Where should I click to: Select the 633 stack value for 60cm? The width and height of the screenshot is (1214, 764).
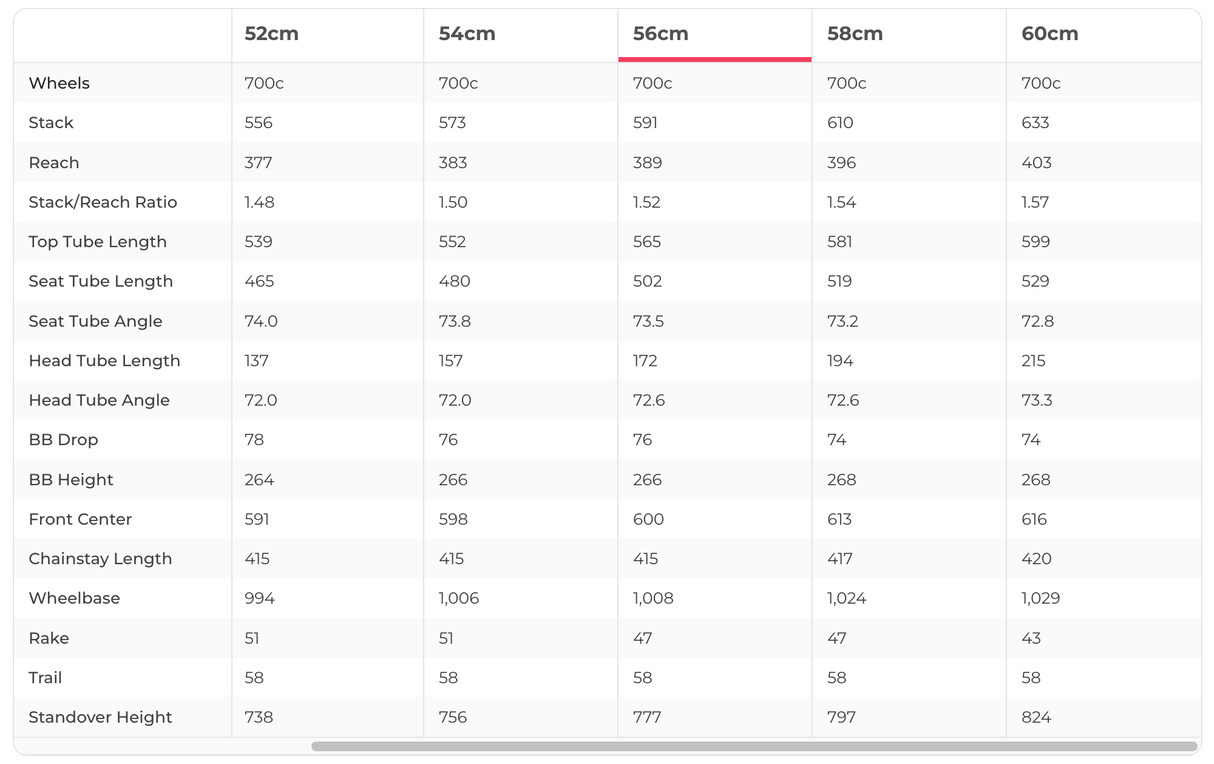pos(1035,123)
